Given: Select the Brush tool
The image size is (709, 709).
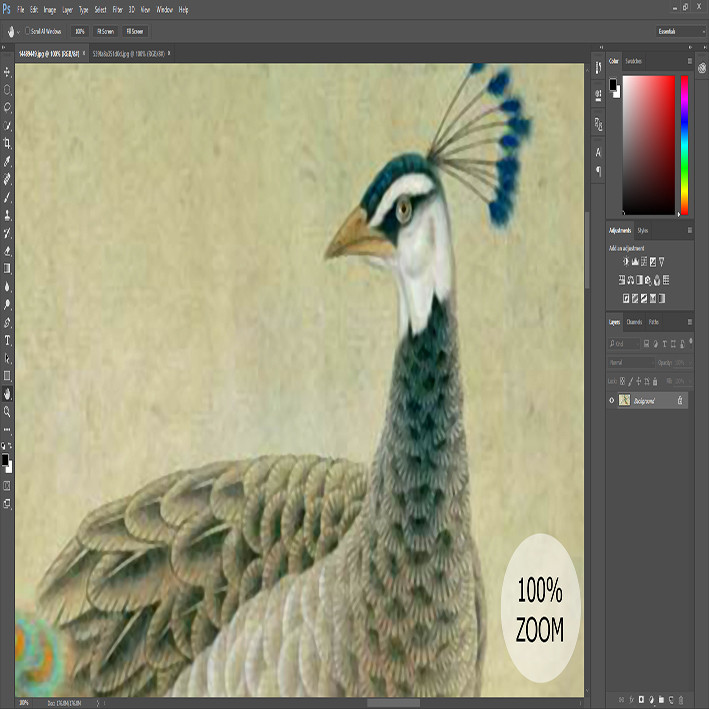Looking at the screenshot, I should click(7, 197).
